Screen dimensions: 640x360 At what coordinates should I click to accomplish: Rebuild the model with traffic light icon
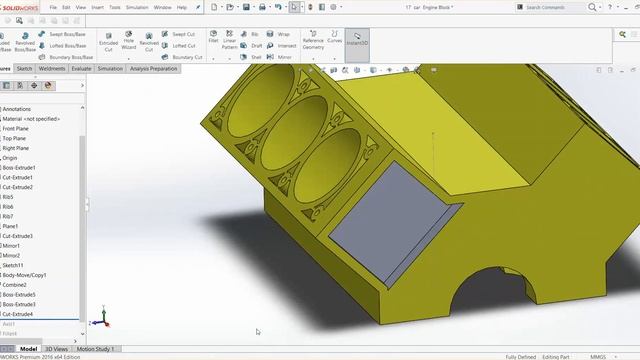(310, 7)
